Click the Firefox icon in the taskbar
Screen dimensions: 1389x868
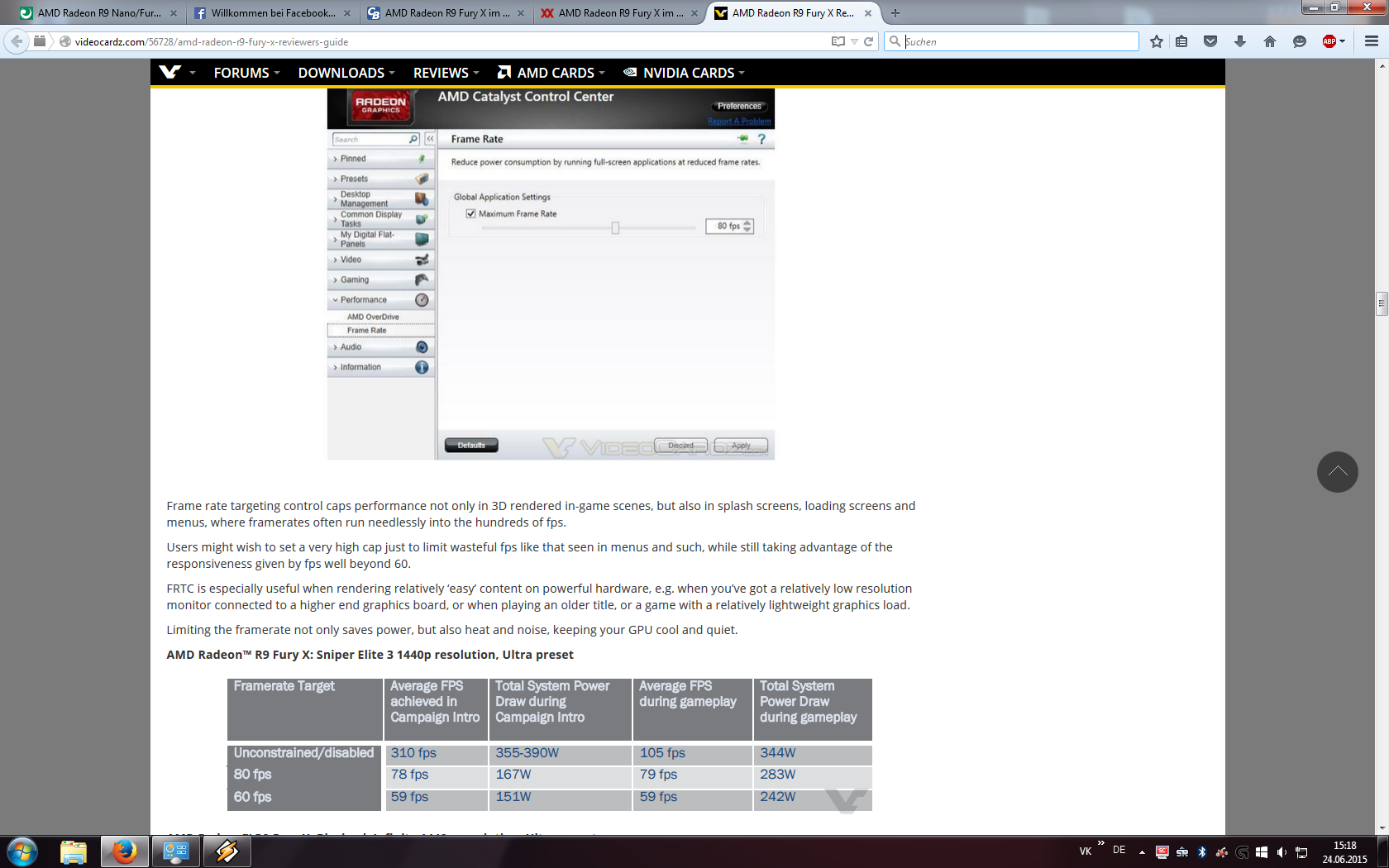125,851
